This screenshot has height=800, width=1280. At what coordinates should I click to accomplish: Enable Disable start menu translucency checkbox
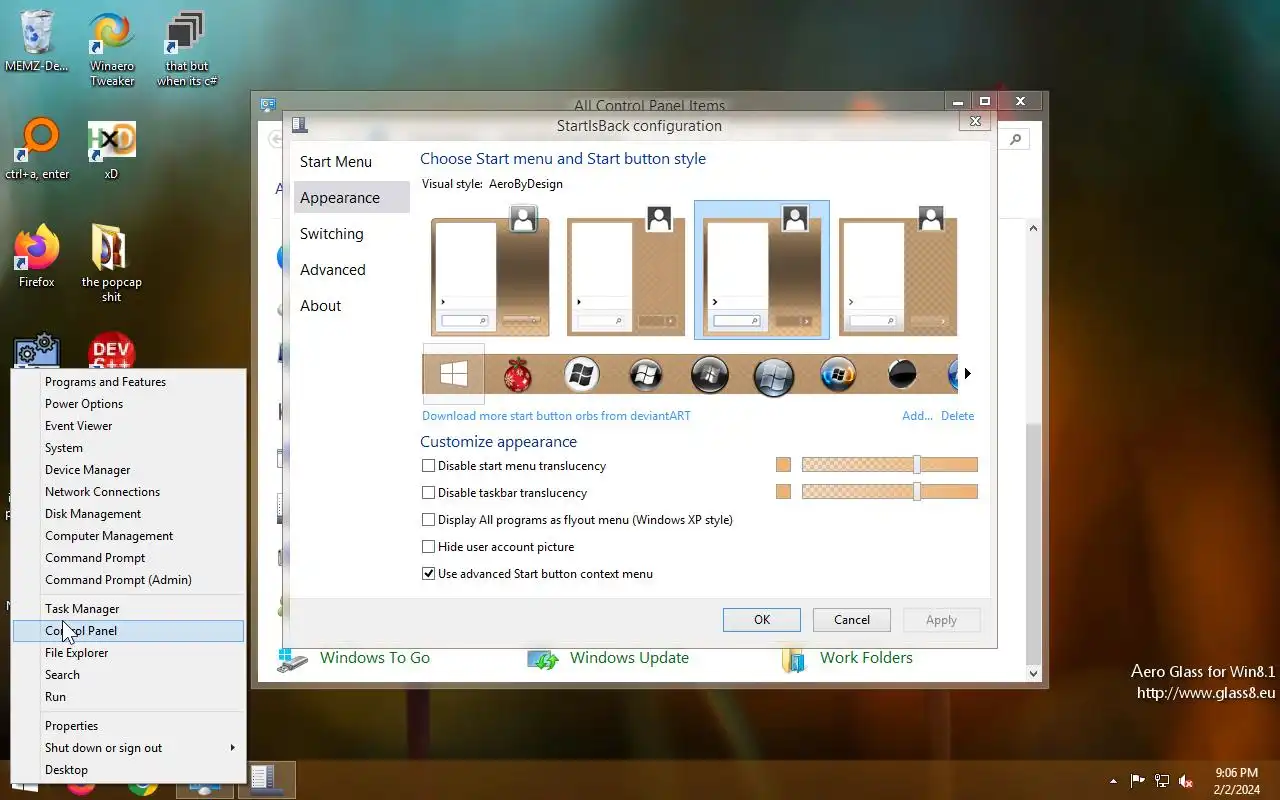429,466
